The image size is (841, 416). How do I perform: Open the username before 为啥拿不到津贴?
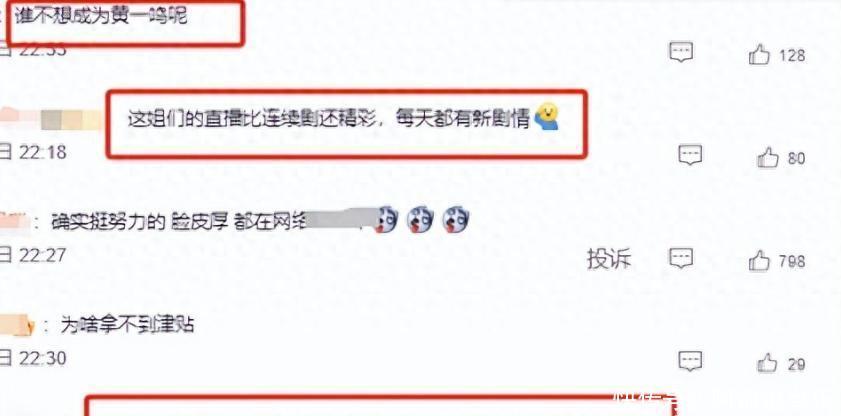pos(16,325)
